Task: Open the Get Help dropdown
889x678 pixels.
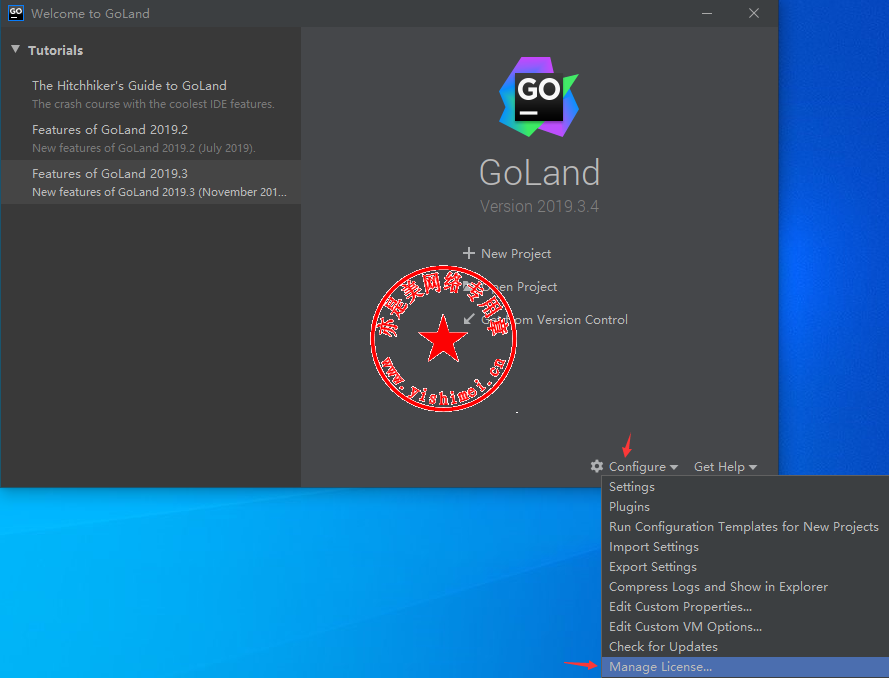Action: click(x=725, y=467)
